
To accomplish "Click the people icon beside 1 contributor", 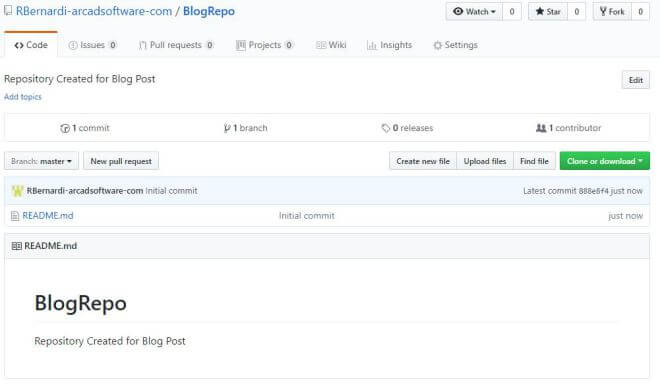I will [x=541, y=128].
